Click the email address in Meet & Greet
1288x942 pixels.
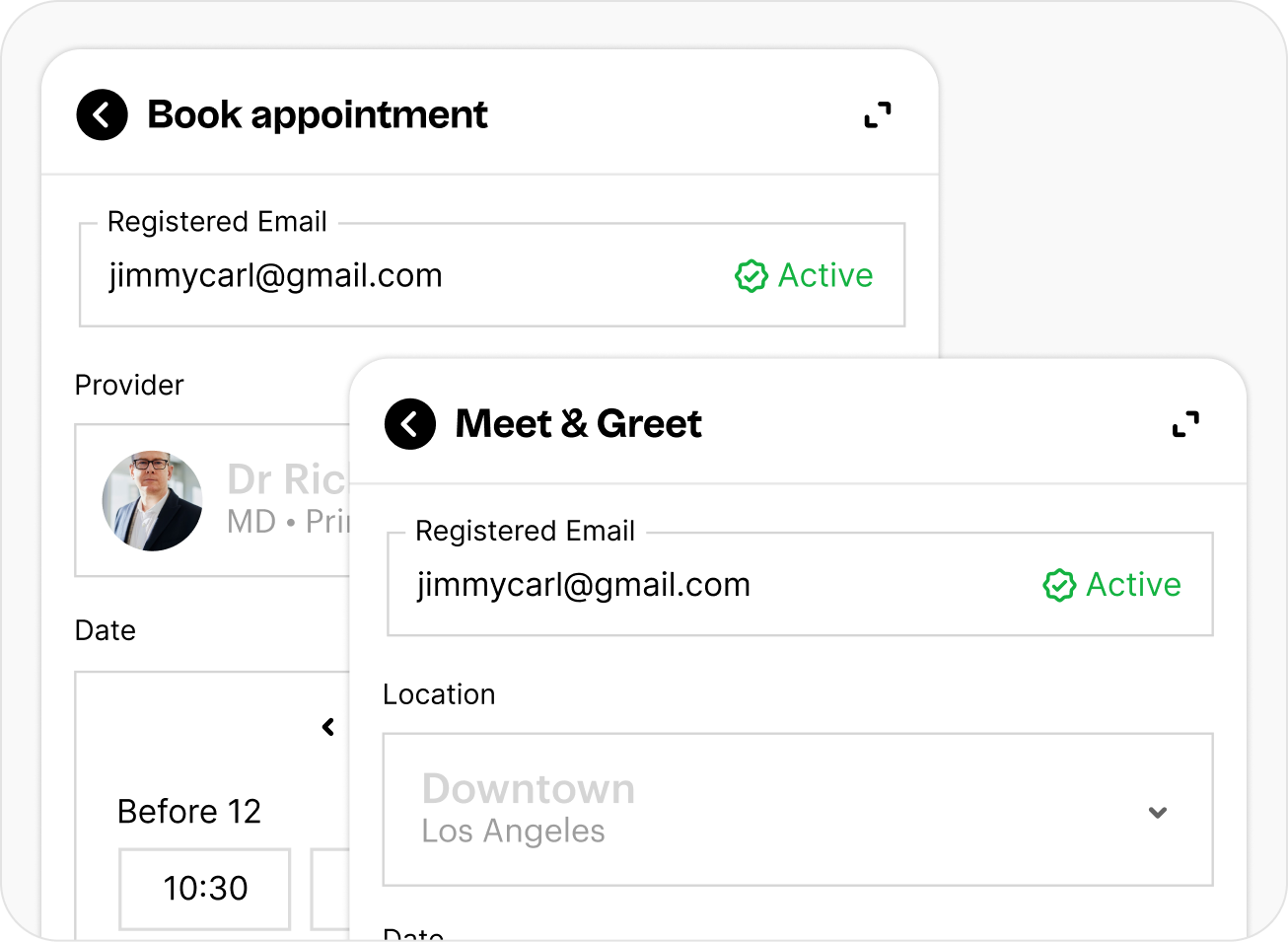pyautogui.click(x=584, y=585)
